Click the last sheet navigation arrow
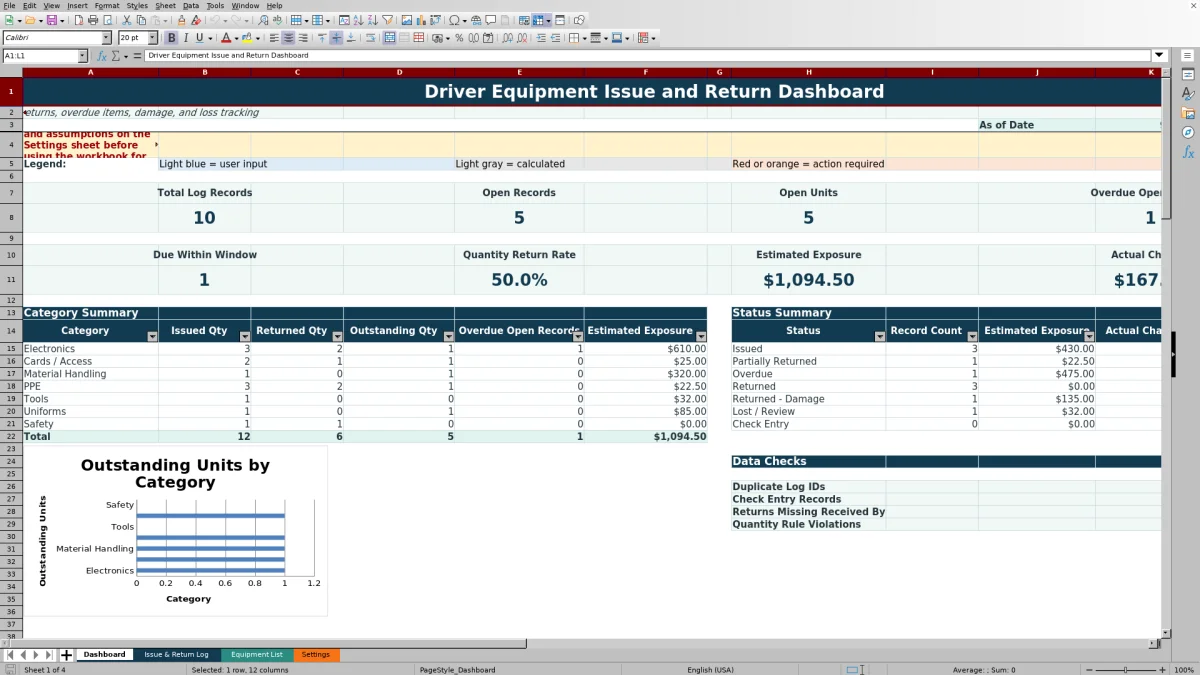Image resolution: width=1200 pixels, height=675 pixels. (x=50, y=655)
